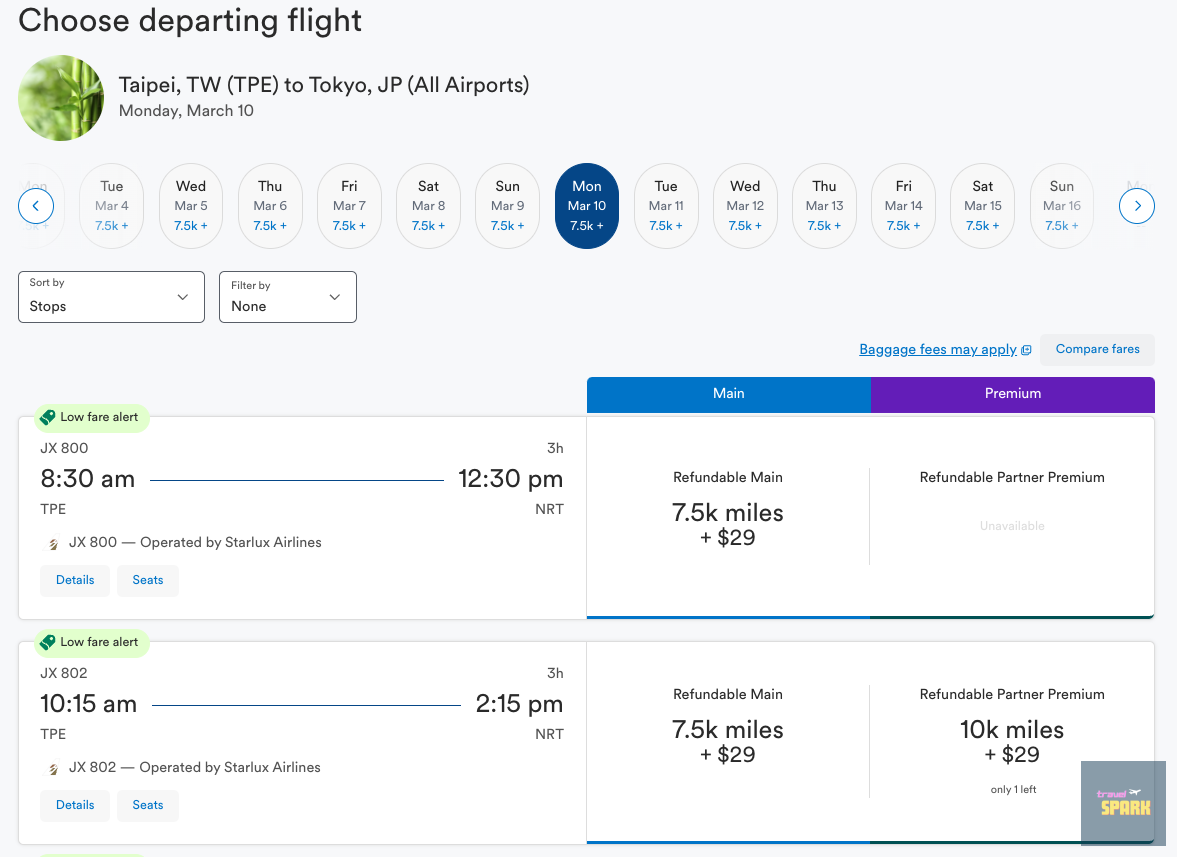The height and width of the screenshot is (857, 1177).
Task: Select Tue Mar 11 in date carousel
Action: 666,206
